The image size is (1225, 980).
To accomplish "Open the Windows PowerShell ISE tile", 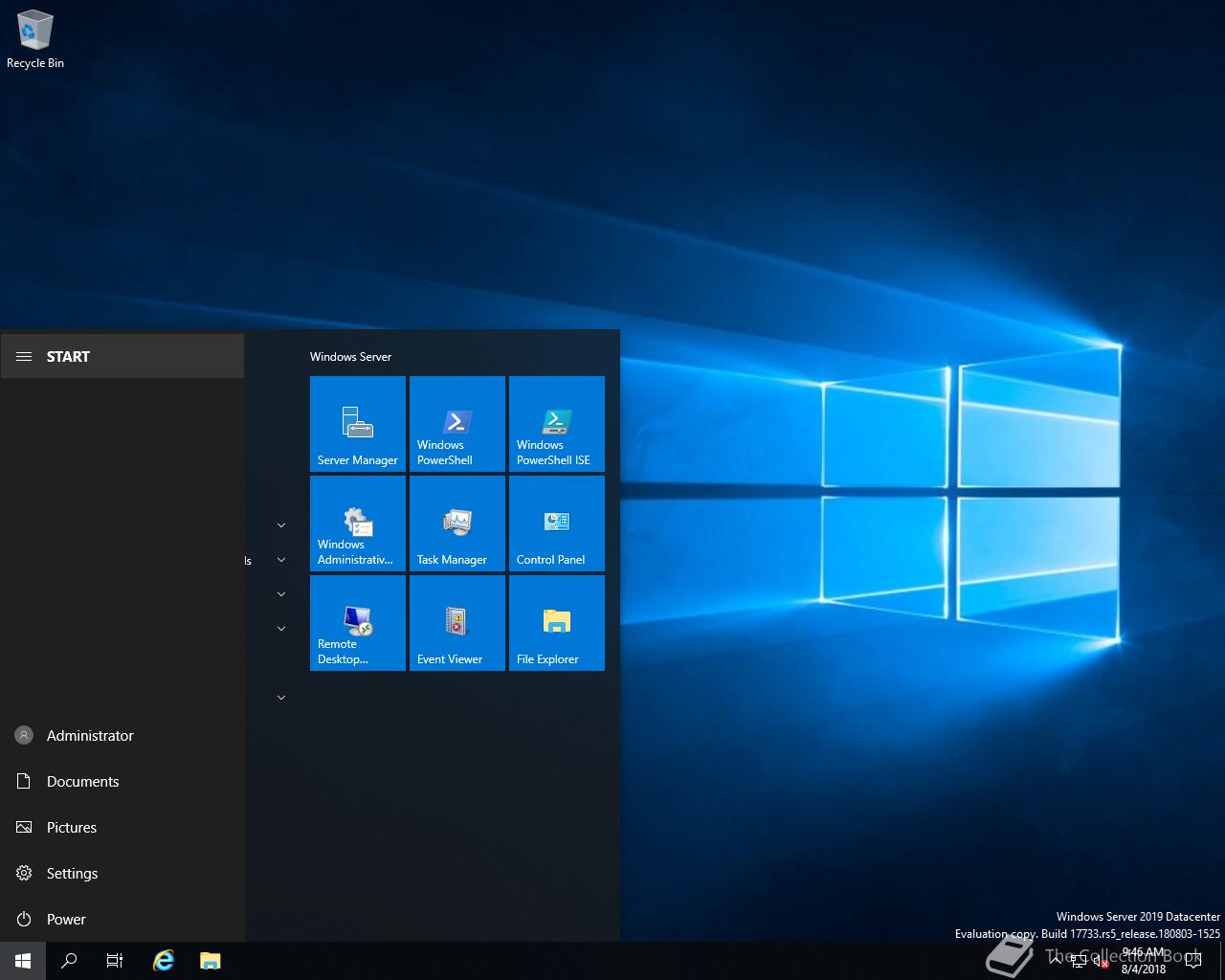I will click(557, 424).
